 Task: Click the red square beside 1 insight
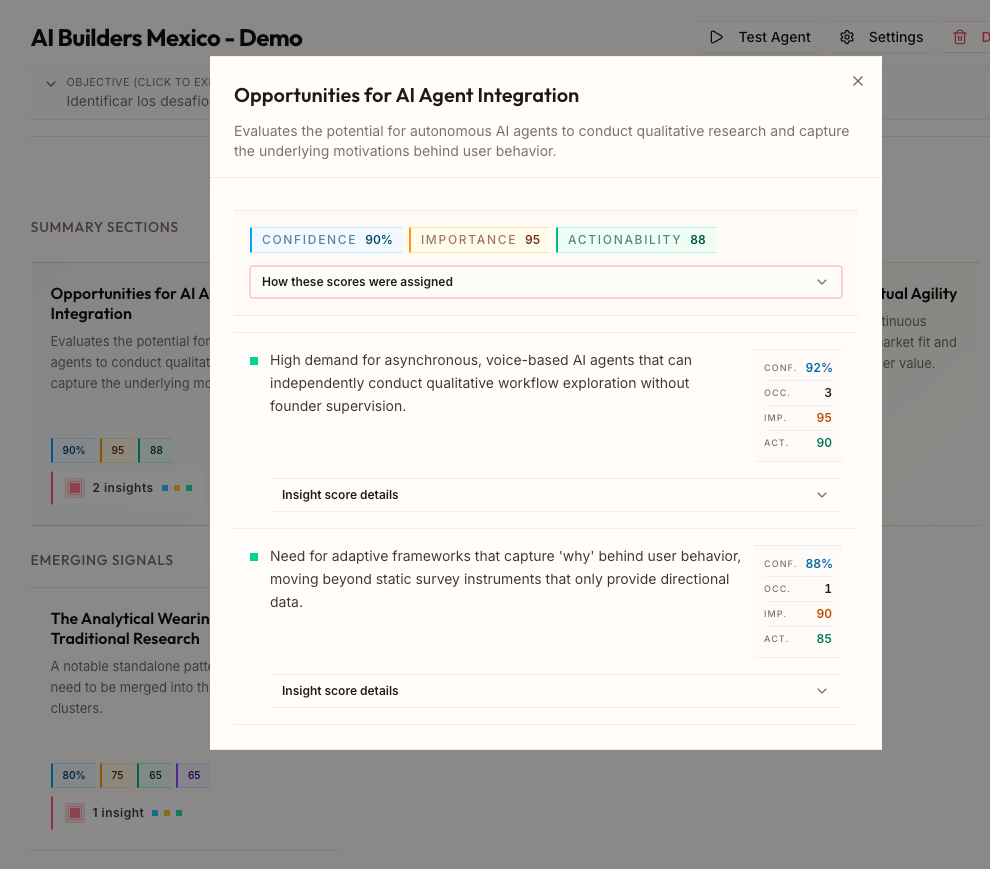click(x=75, y=813)
